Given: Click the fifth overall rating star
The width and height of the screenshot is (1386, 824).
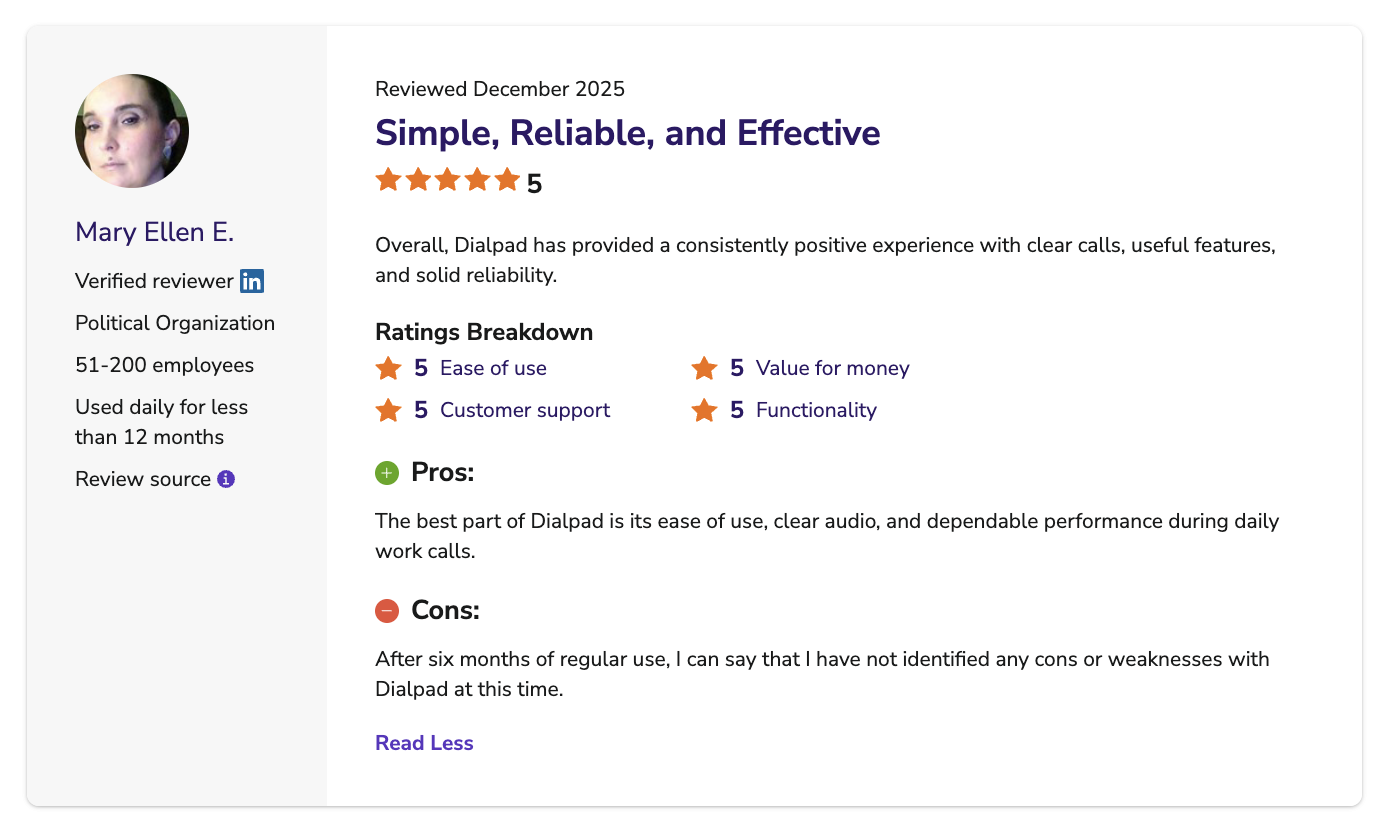Looking at the screenshot, I should coord(507,180).
